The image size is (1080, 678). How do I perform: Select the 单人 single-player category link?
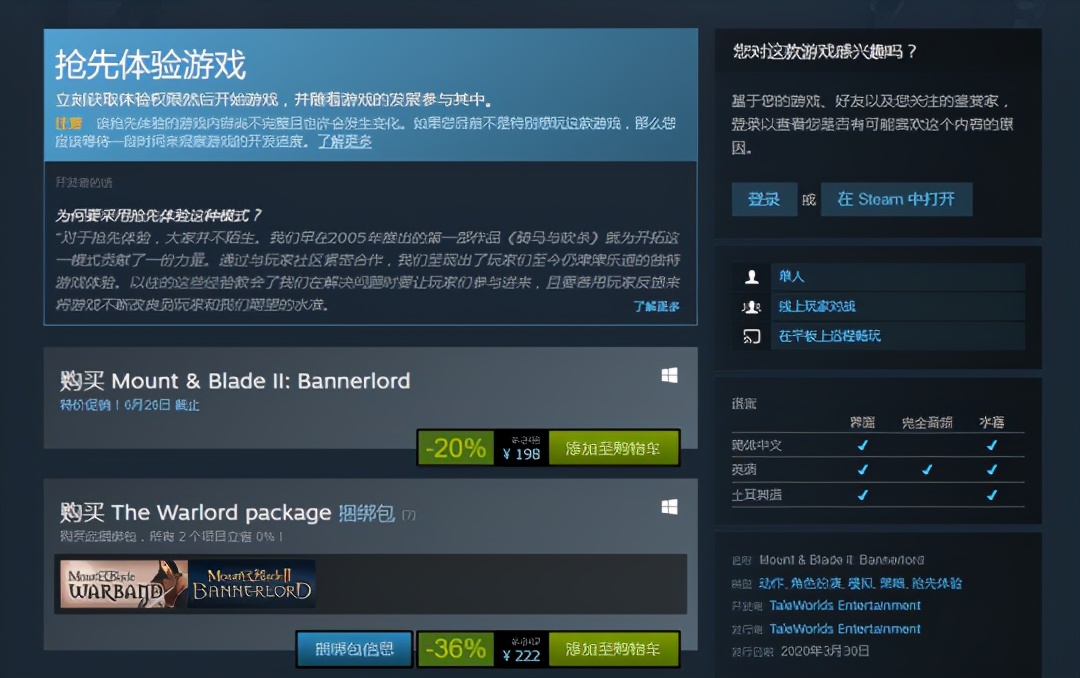pos(791,276)
